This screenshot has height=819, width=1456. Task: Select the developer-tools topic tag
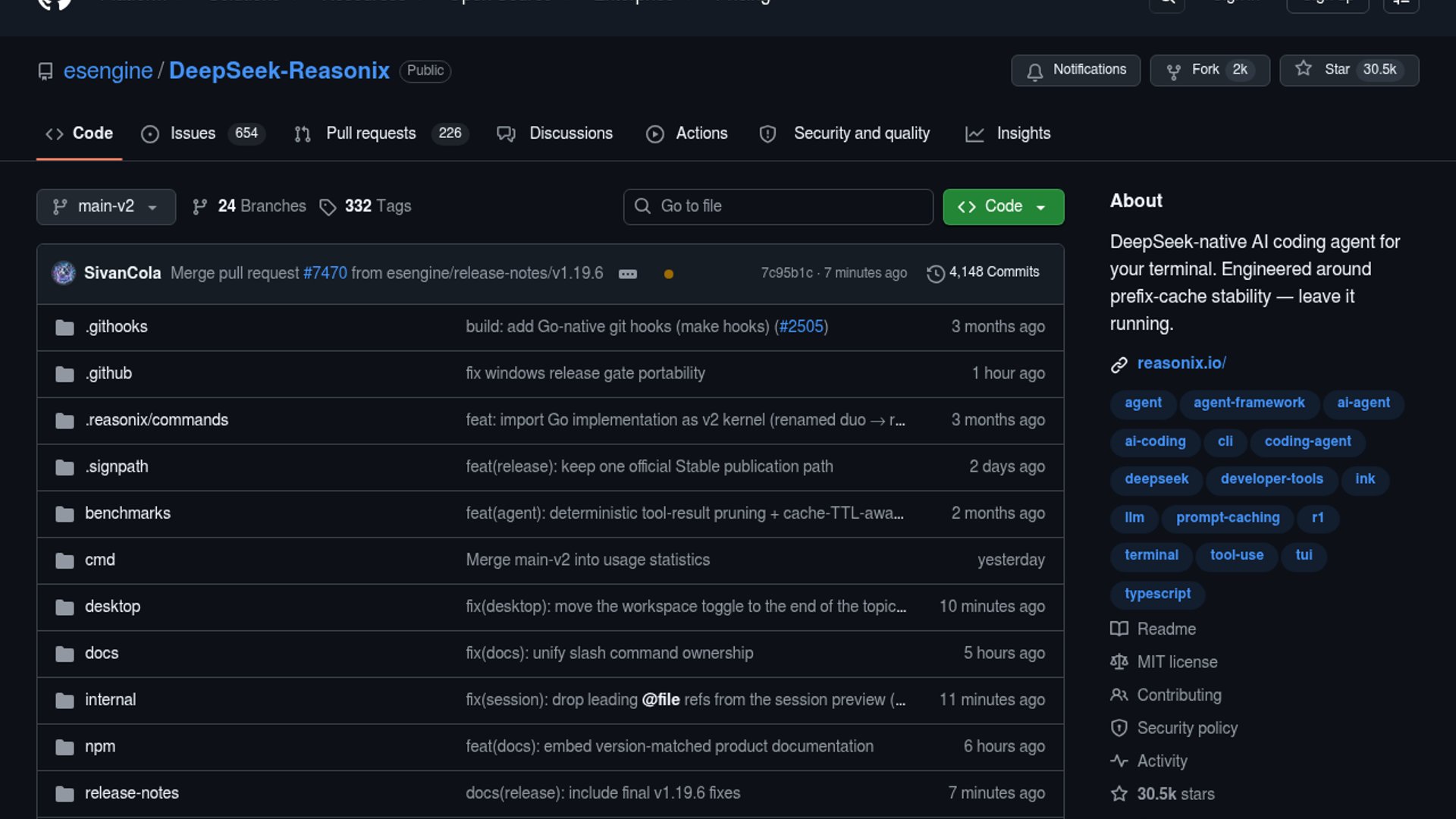pos(1272,480)
